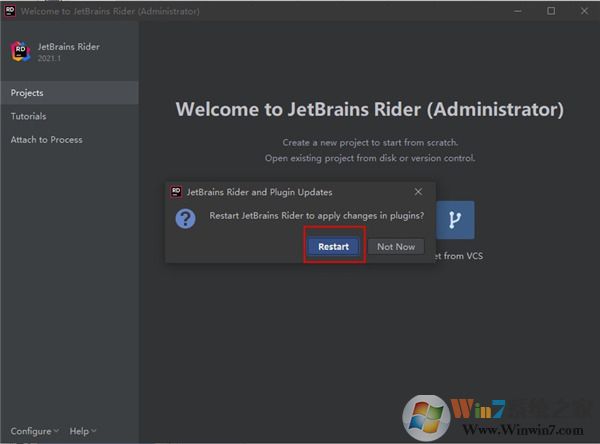Click the Rider icon in the update dialog title
This screenshot has height=444, width=600.
(x=176, y=192)
